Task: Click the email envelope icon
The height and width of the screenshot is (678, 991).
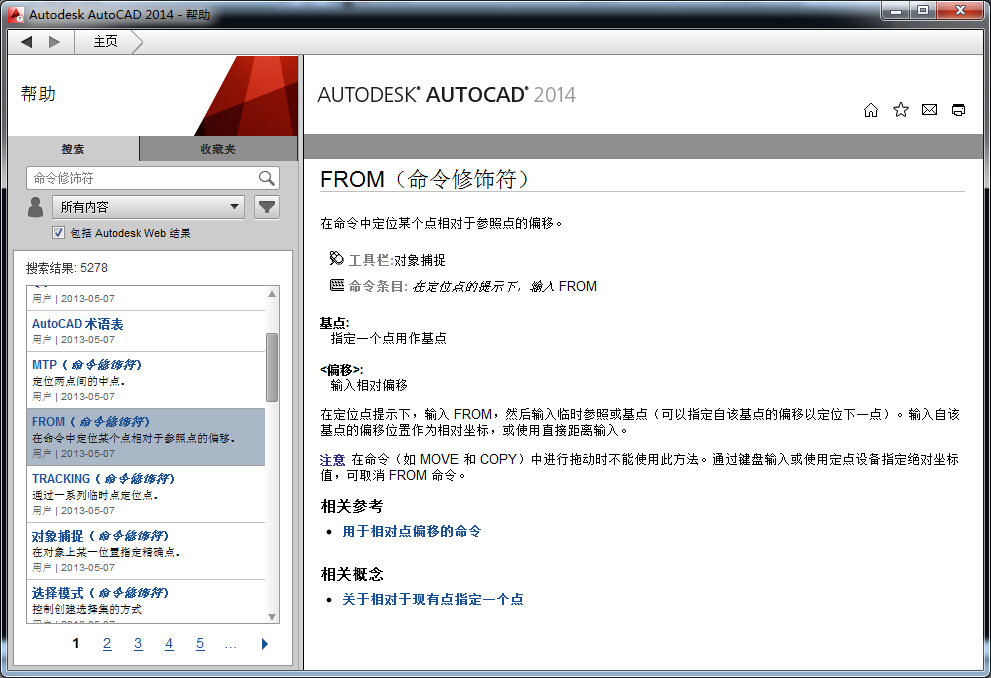Action: 929,110
